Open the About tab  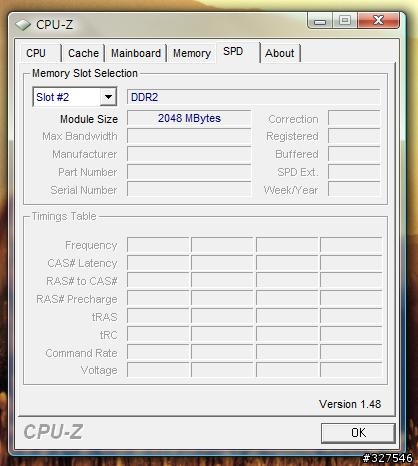[280, 53]
